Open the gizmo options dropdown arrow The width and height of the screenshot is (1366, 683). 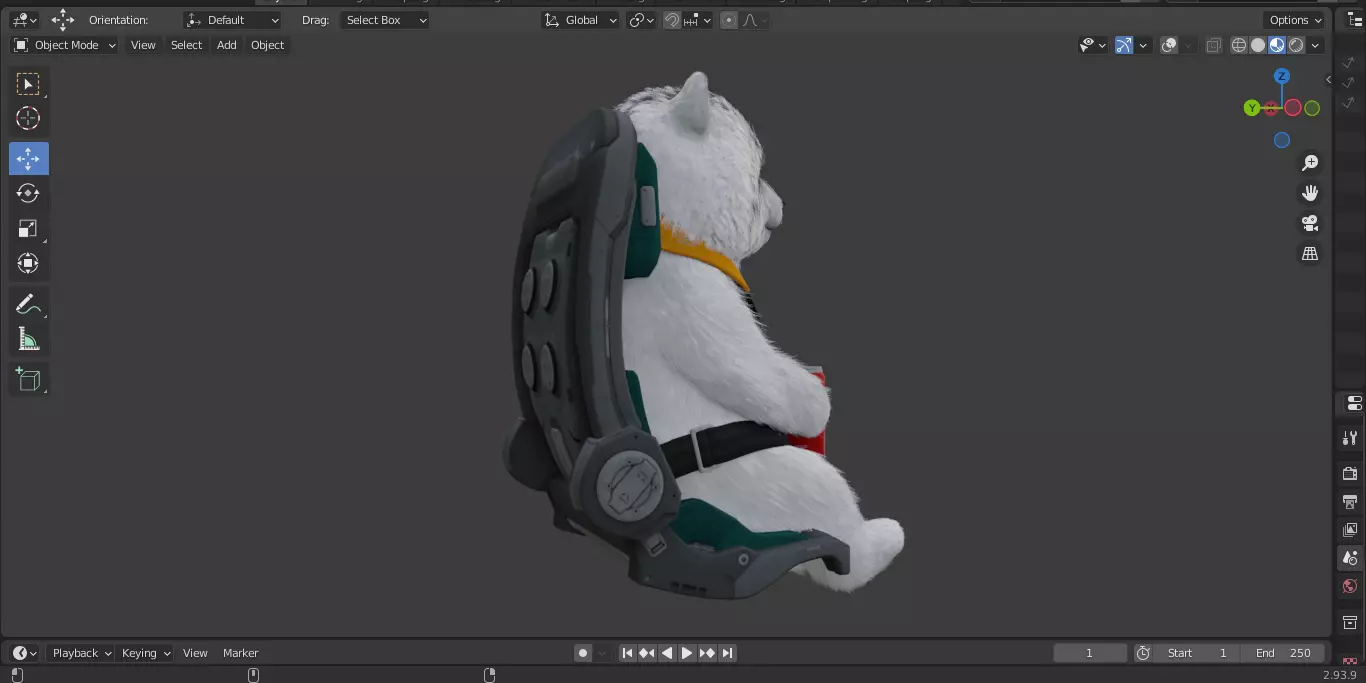(x=1141, y=45)
